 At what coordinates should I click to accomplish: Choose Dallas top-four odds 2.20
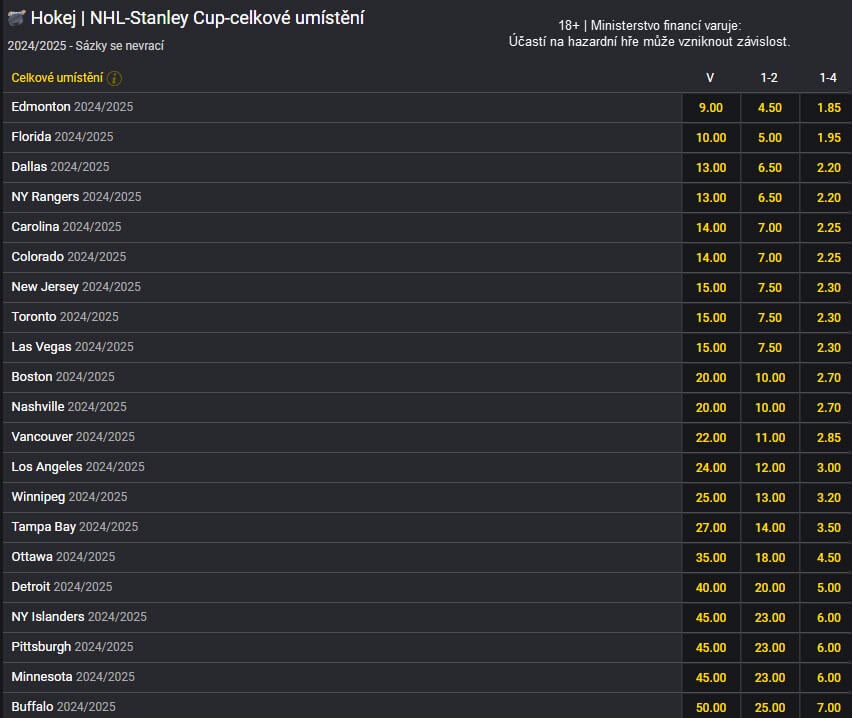click(827, 167)
